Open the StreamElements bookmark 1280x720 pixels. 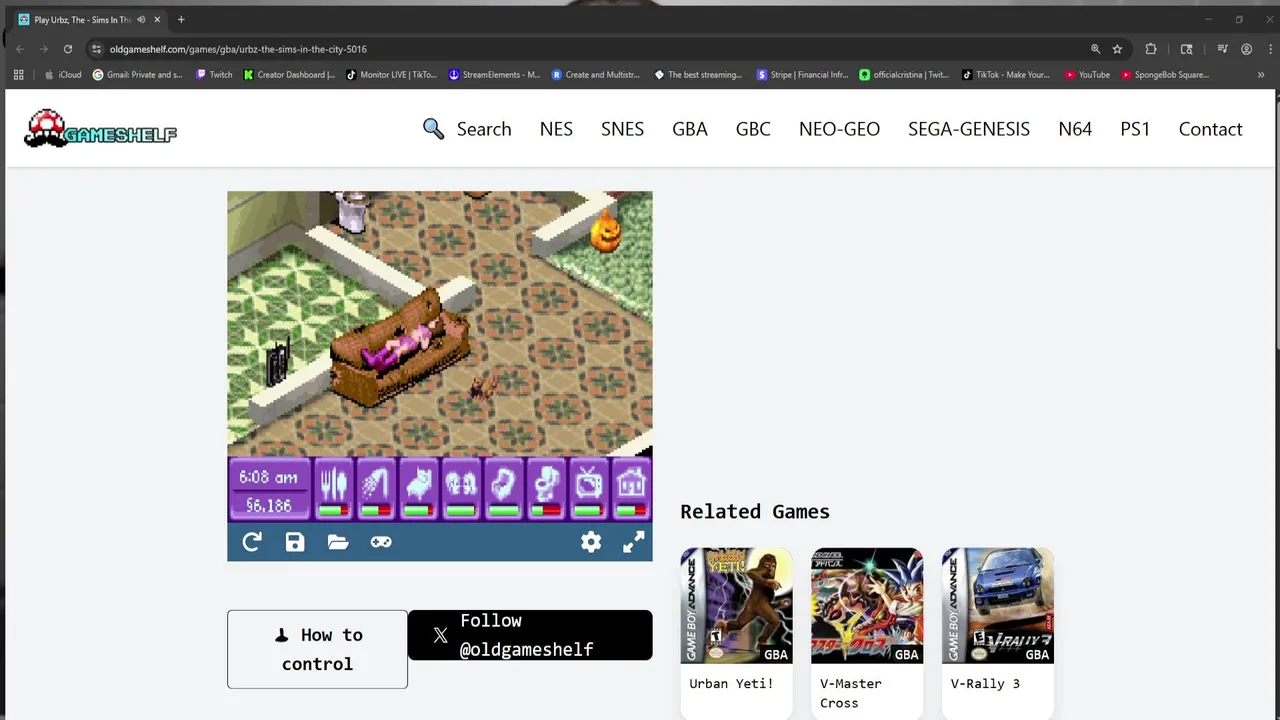[495, 75]
